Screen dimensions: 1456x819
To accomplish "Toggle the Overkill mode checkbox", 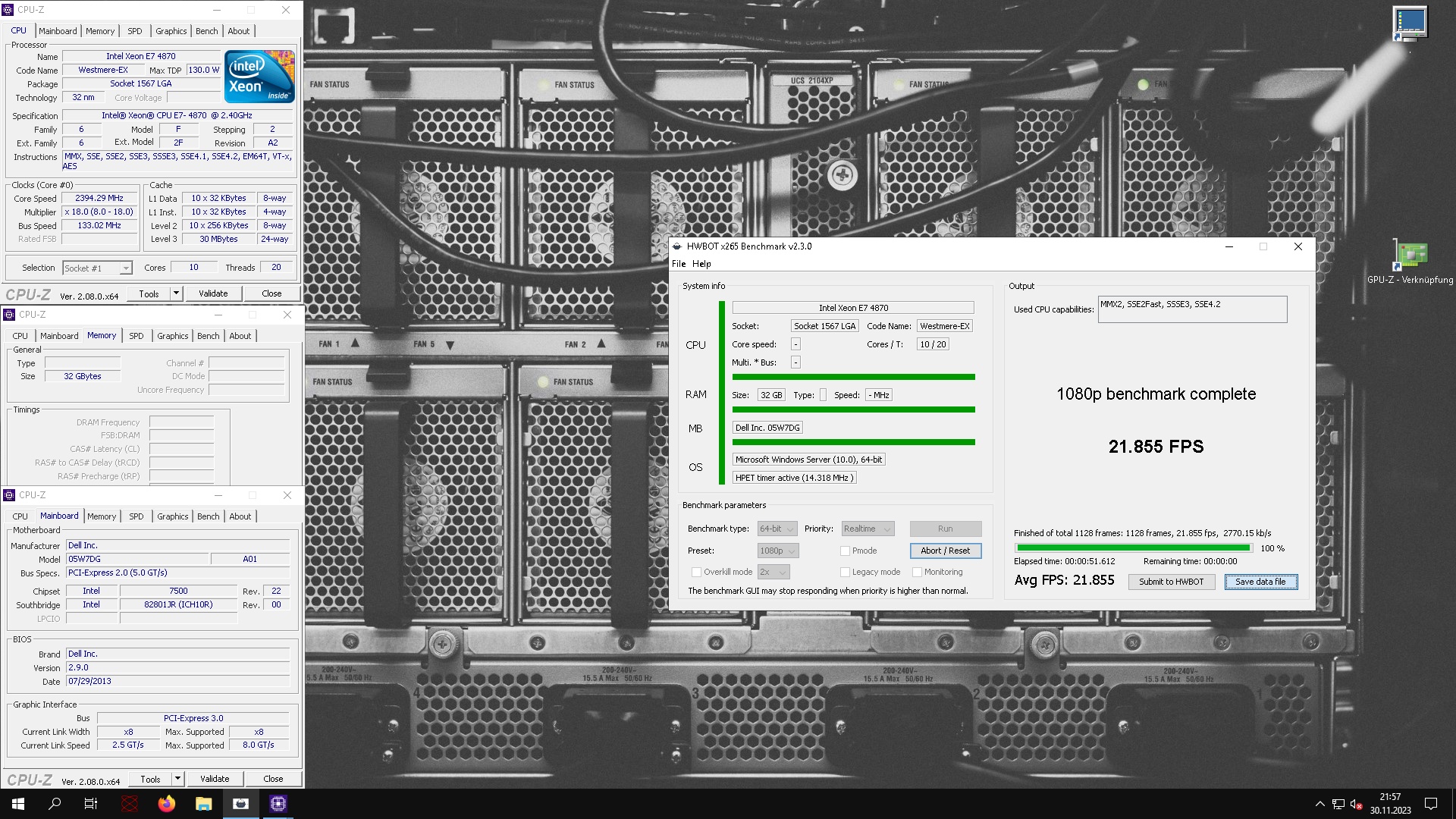I will click(696, 573).
